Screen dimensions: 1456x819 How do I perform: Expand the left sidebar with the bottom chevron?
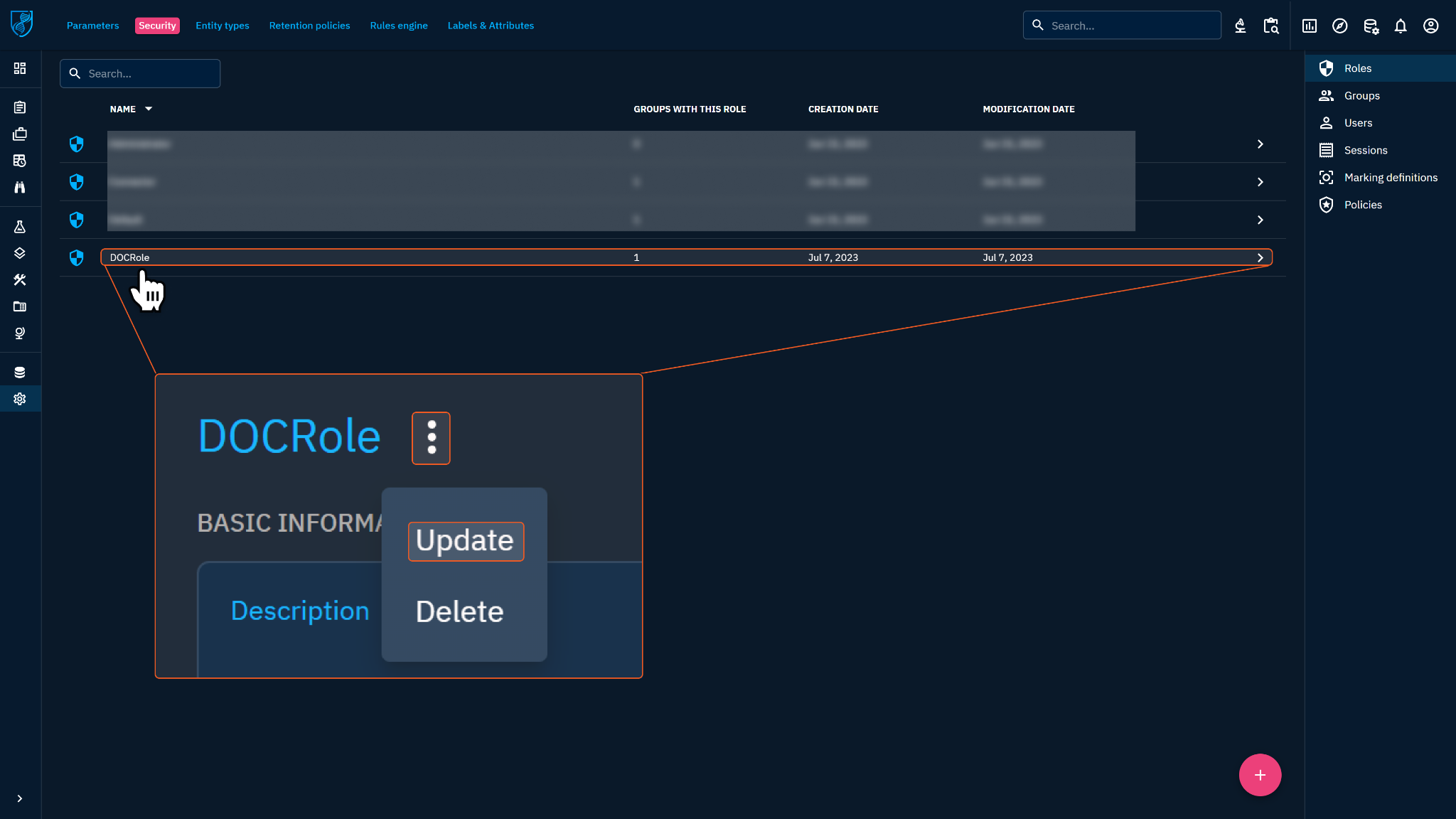(20, 798)
